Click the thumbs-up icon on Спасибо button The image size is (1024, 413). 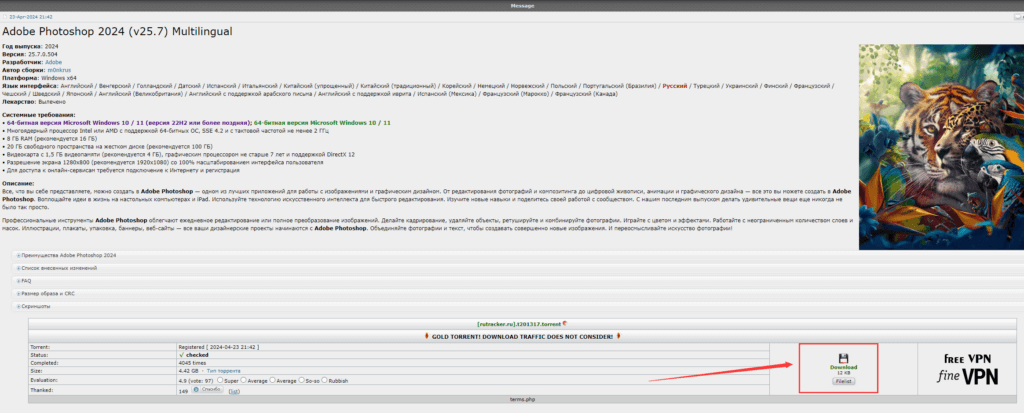pos(196,389)
